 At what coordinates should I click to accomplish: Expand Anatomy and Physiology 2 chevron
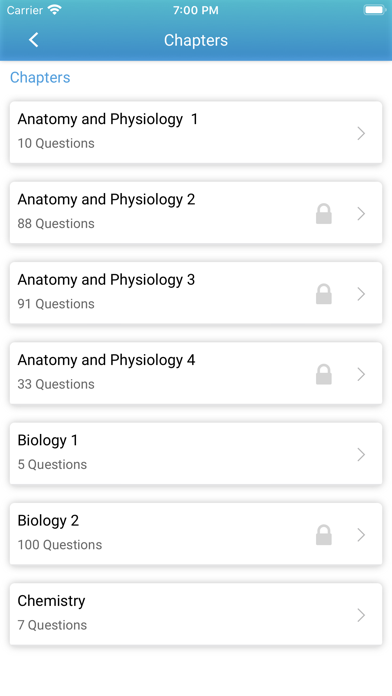click(x=361, y=214)
